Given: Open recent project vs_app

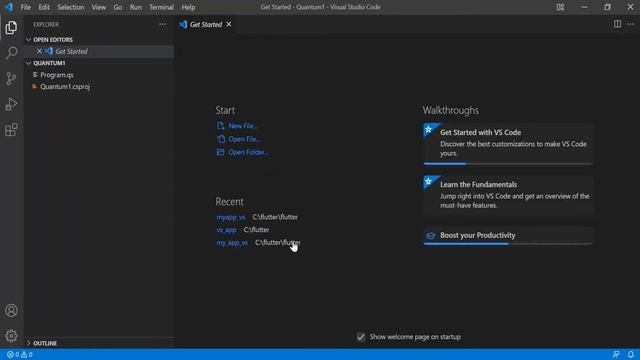Looking at the screenshot, I should pyautogui.click(x=226, y=230).
